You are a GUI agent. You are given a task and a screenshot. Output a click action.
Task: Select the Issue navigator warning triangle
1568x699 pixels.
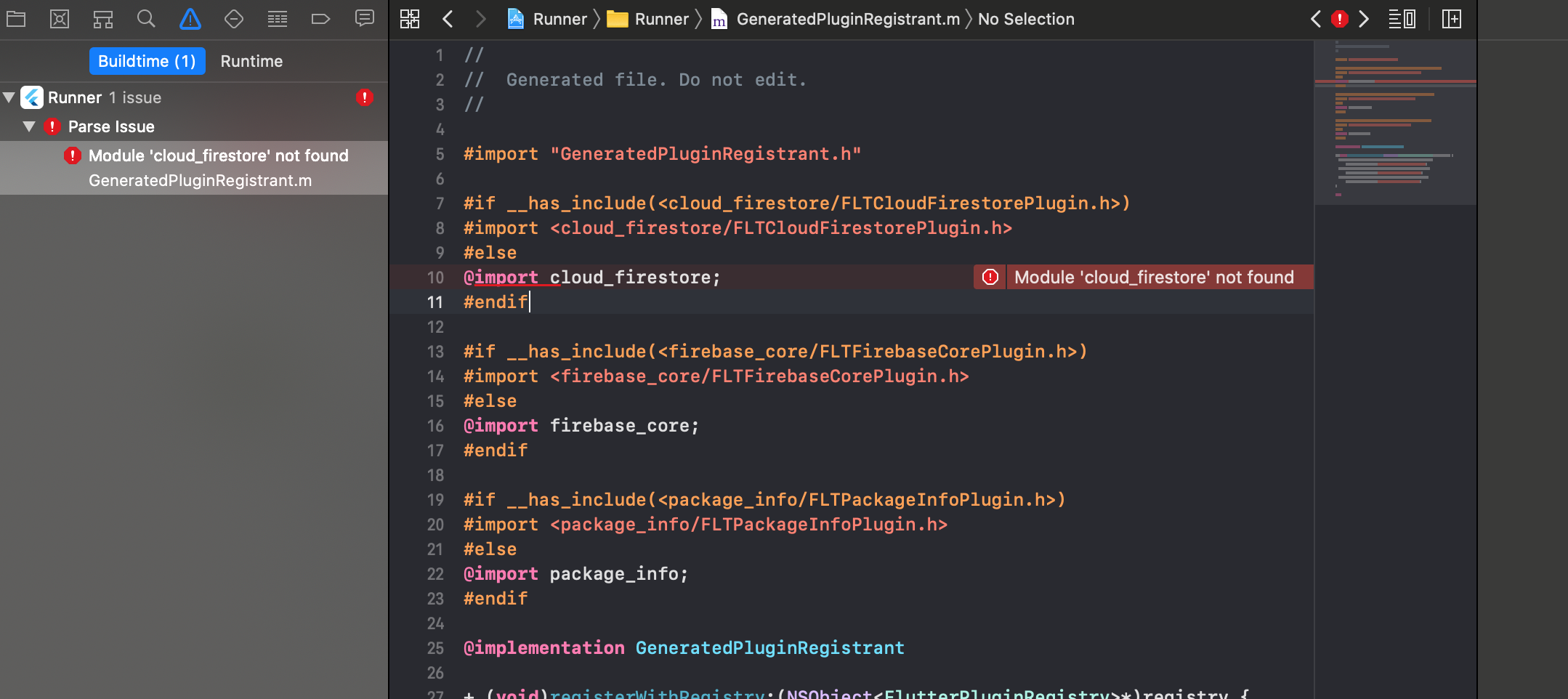pyautogui.click(x=190, y=19)
